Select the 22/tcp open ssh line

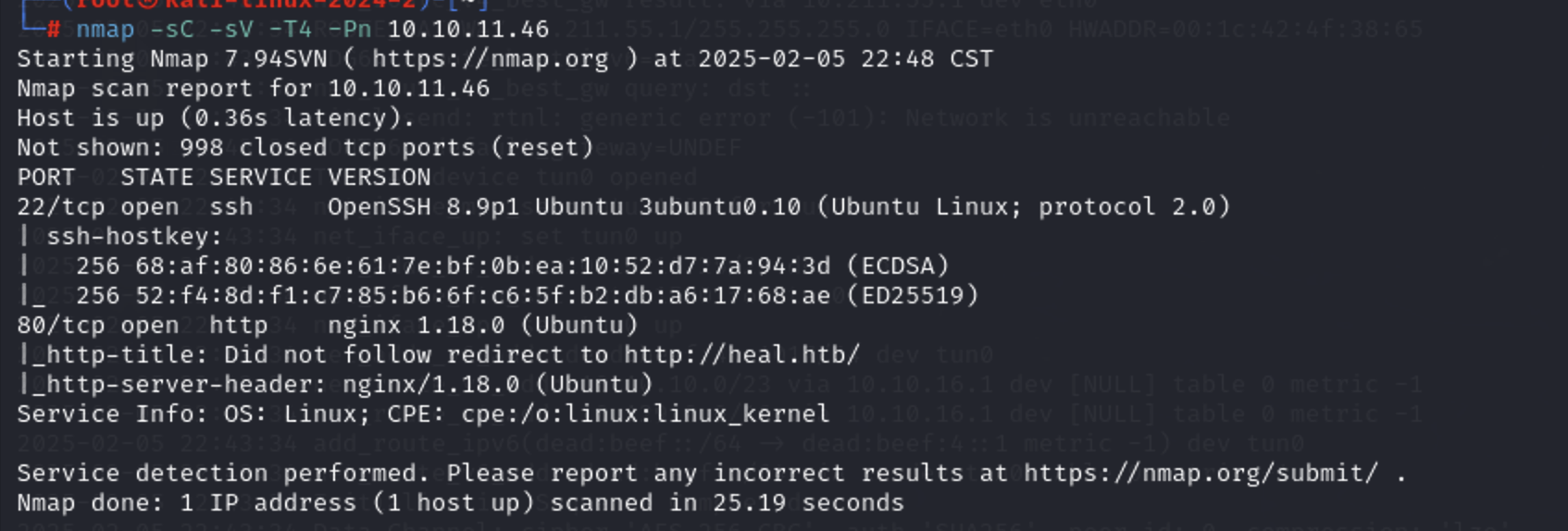pos(623,207)
